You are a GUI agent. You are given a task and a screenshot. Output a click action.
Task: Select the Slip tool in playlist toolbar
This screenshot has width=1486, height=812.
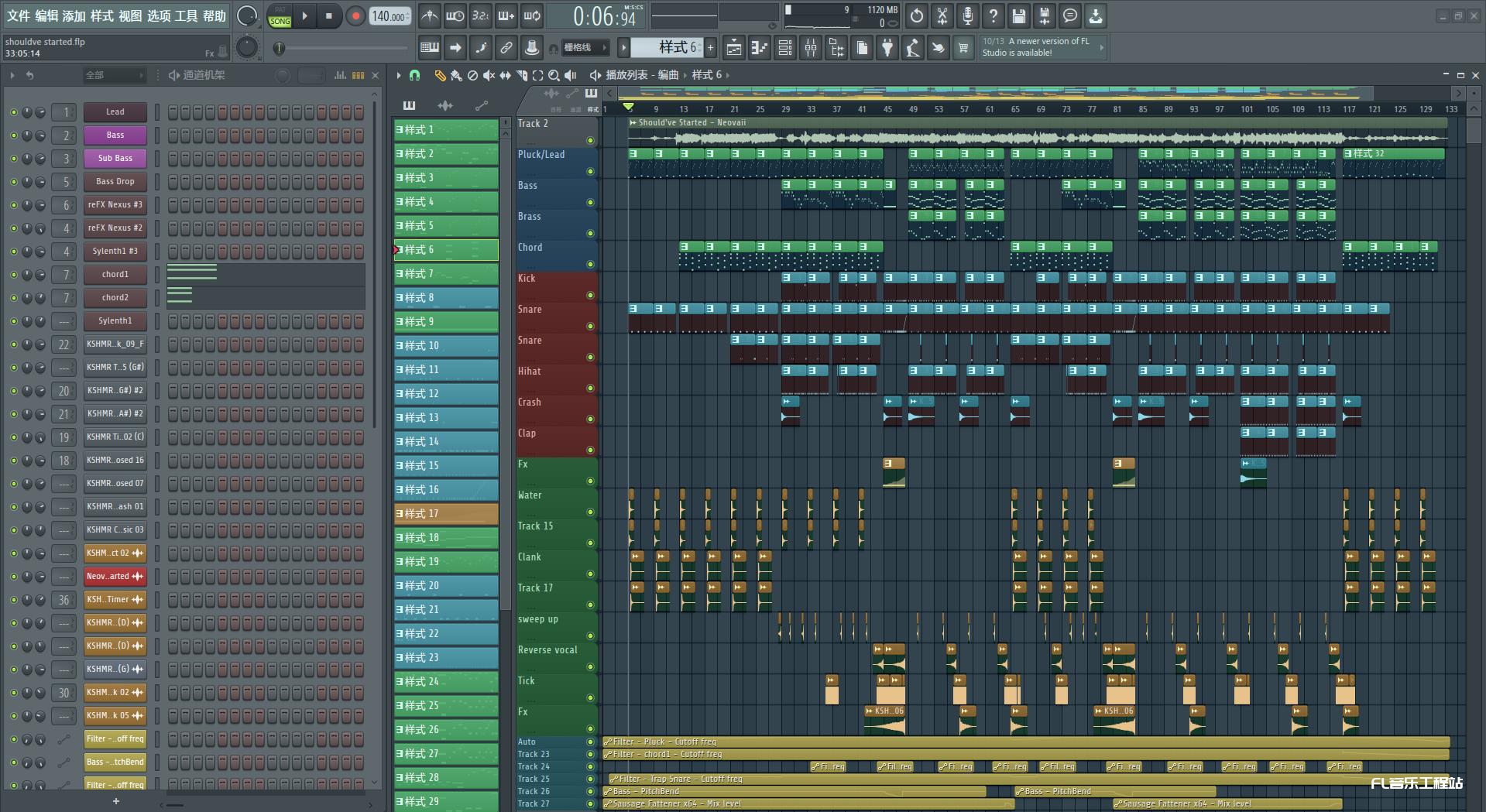point(505,75)
